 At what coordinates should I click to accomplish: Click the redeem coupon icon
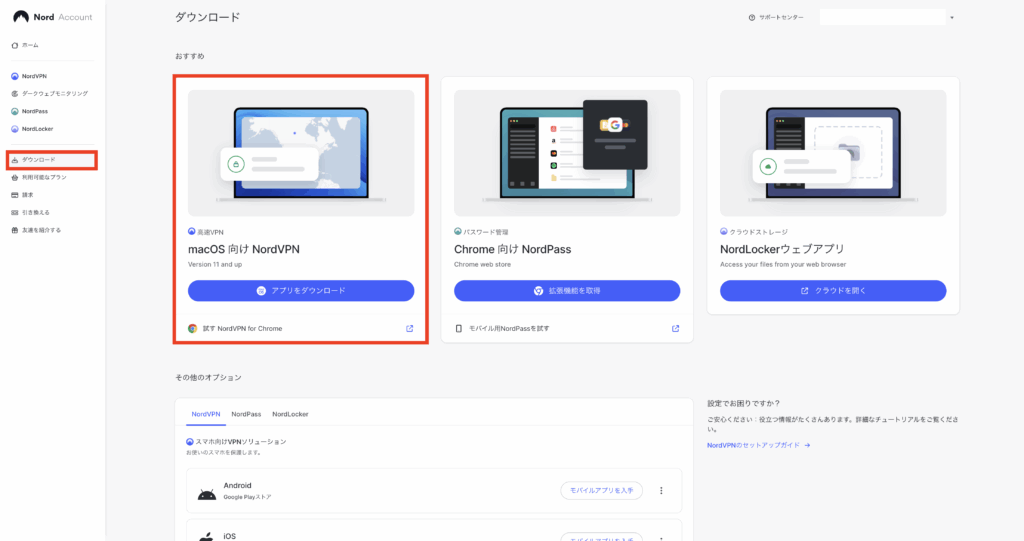tap(14, 212)
